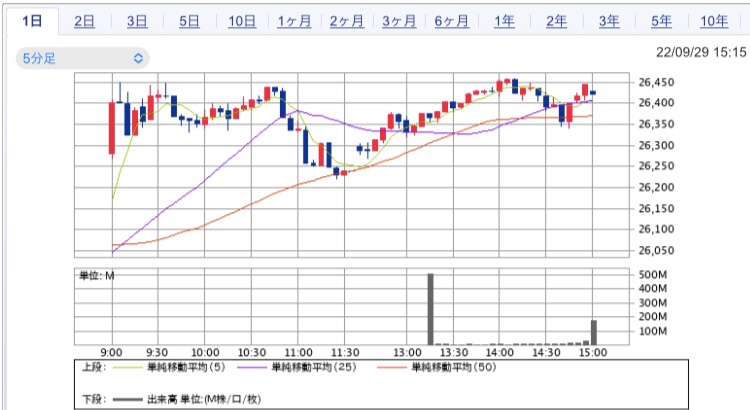
Task: Click the 100M volume axis label
Action: [x=652, y=331]
